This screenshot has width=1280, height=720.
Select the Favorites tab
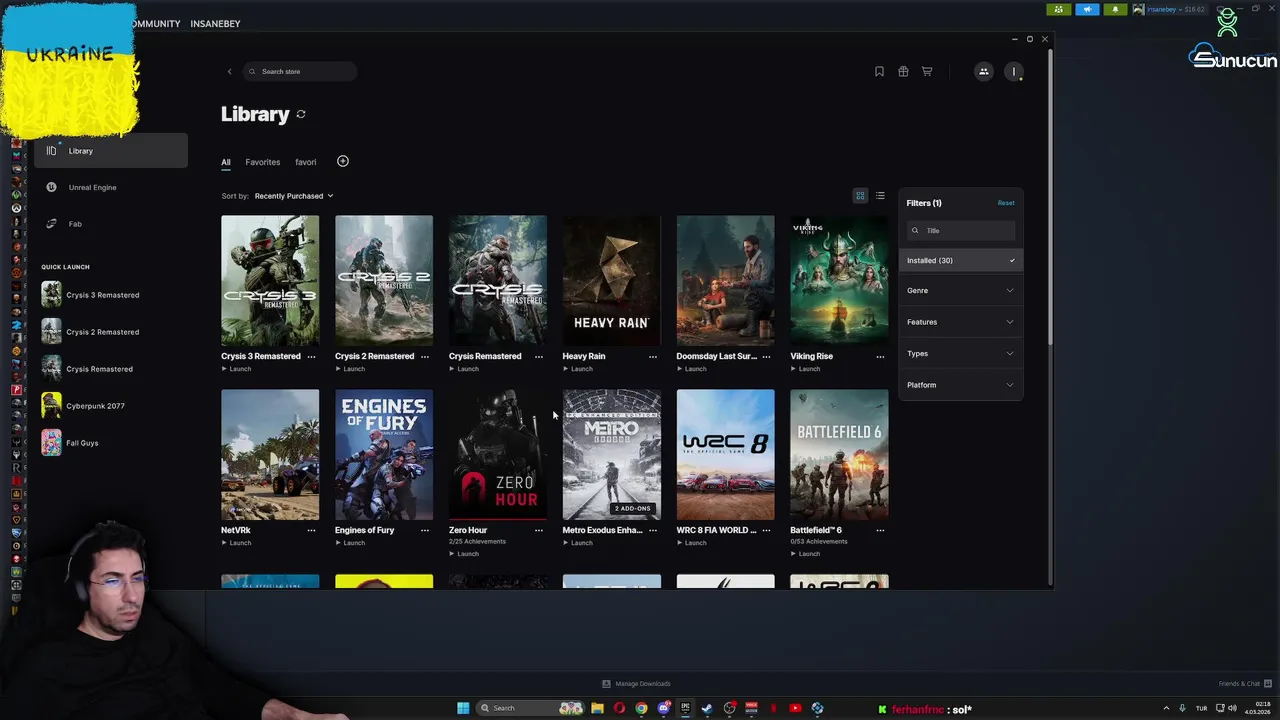(x=263, y=162)
